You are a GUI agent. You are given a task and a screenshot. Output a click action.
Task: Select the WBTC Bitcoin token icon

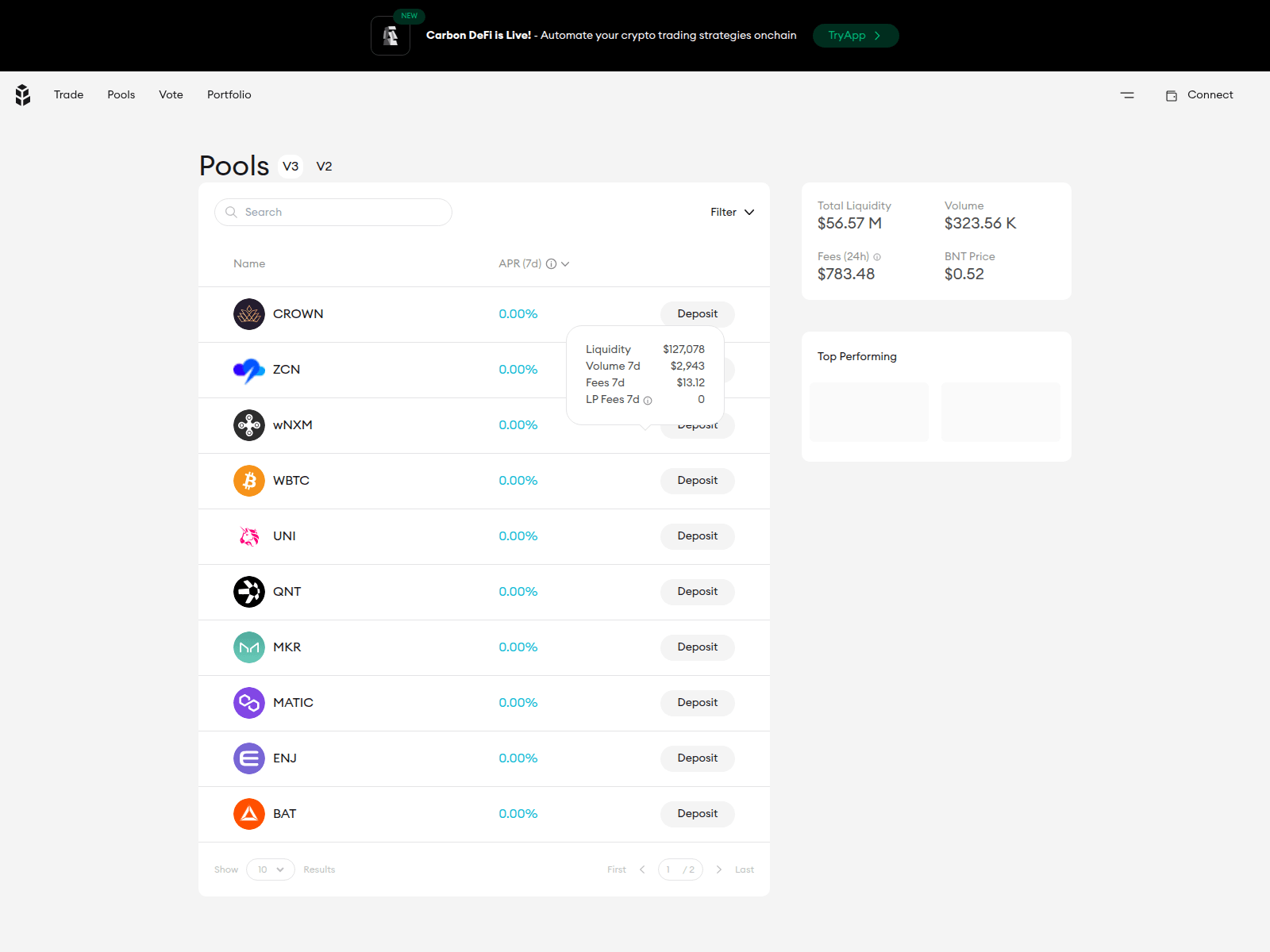[248, 480]
